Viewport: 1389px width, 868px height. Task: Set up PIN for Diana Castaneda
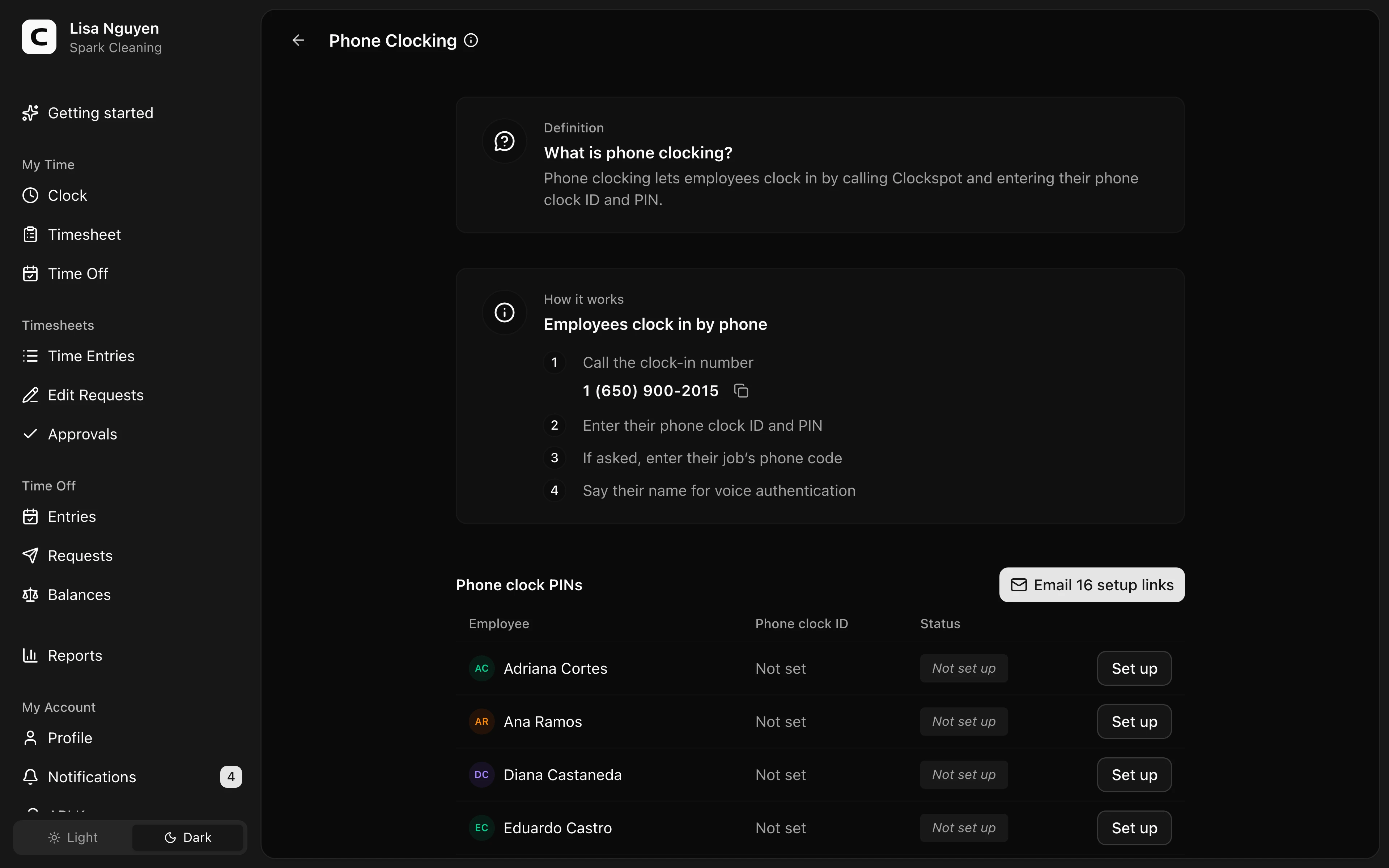coord(1134,775)
